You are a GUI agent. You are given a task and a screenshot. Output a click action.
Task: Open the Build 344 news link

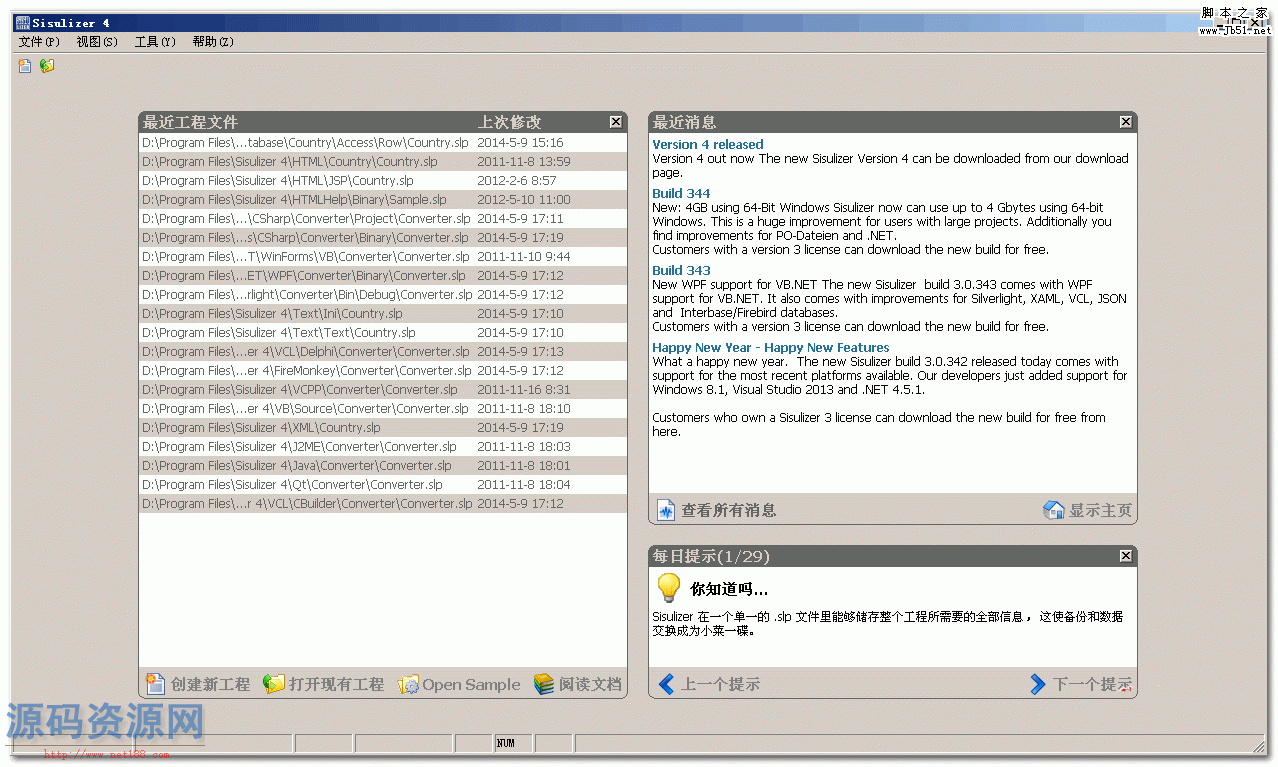[x=681, y=193]
